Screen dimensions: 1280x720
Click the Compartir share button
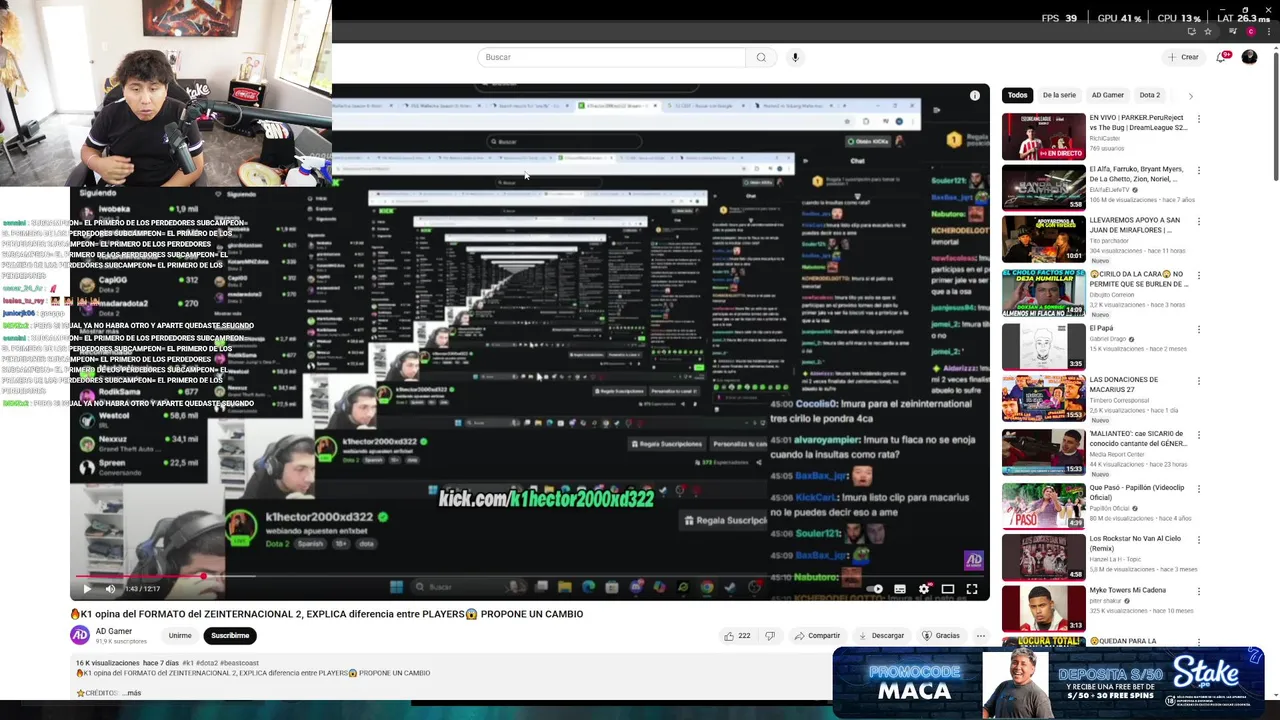pyautogui.click(x=817, y=635)
